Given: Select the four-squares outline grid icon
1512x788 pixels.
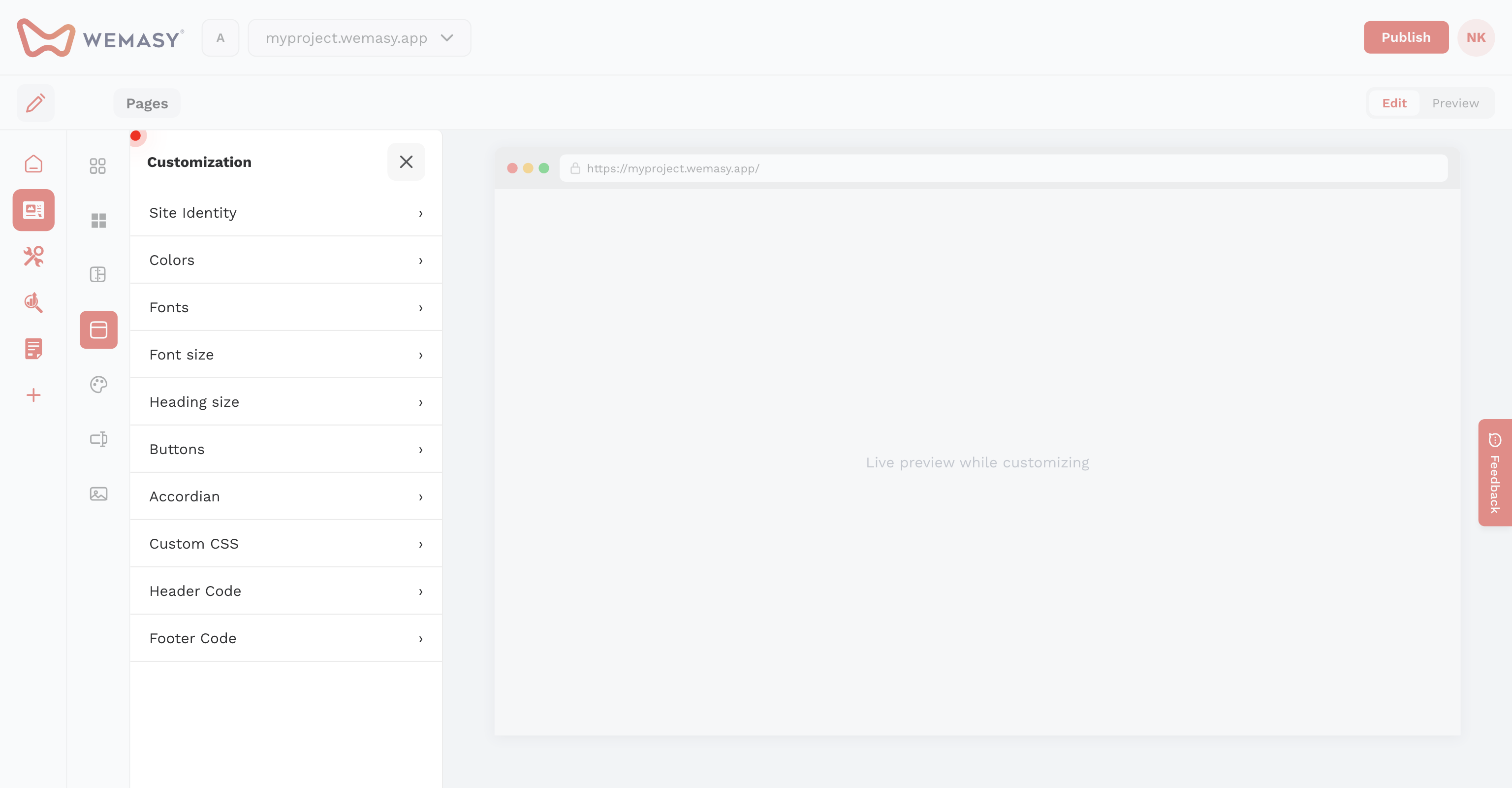Looking at the screenshot, I should (x=98, y=165).
